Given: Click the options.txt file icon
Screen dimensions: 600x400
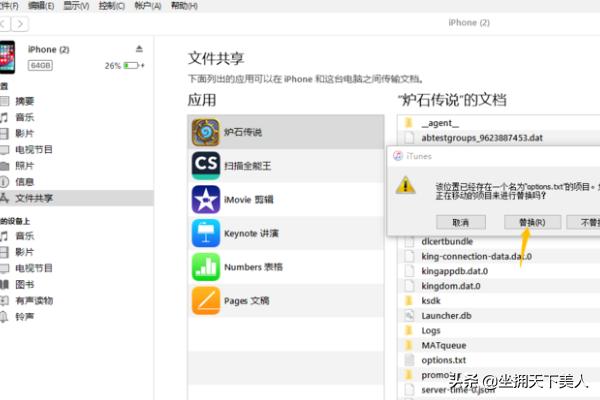Looking at the screenshot, I should (409, 360).
